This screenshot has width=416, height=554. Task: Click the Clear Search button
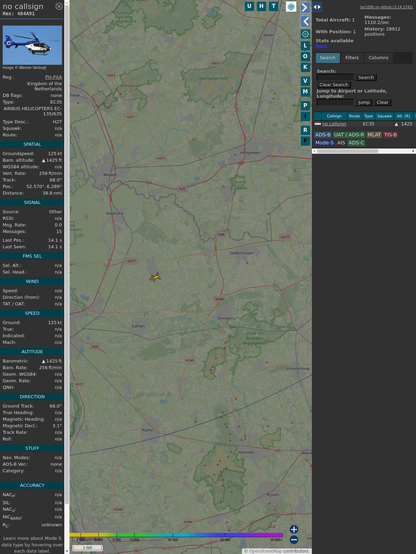[x=333, y=85]
